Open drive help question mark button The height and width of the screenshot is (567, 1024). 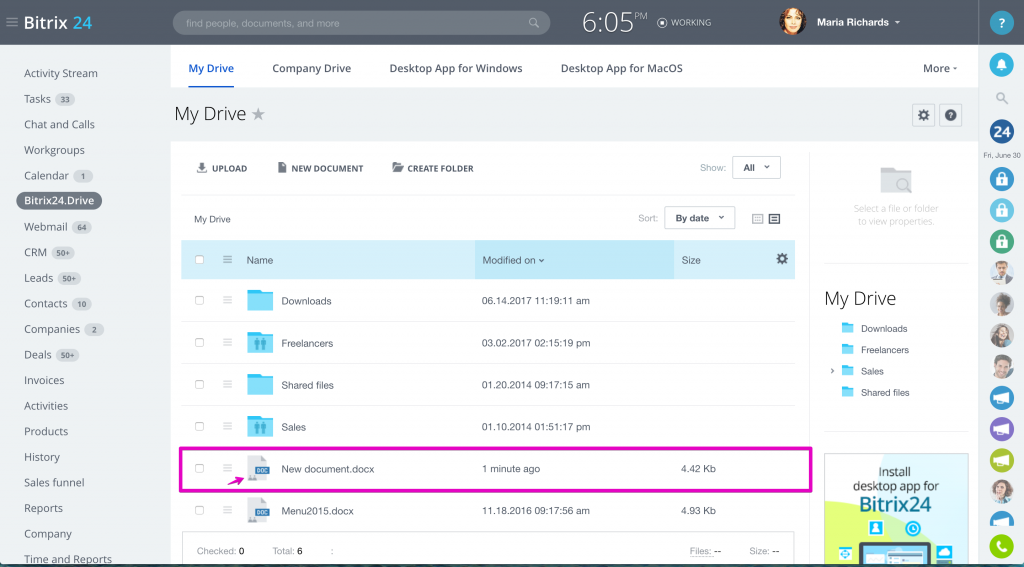click(950, 115)
